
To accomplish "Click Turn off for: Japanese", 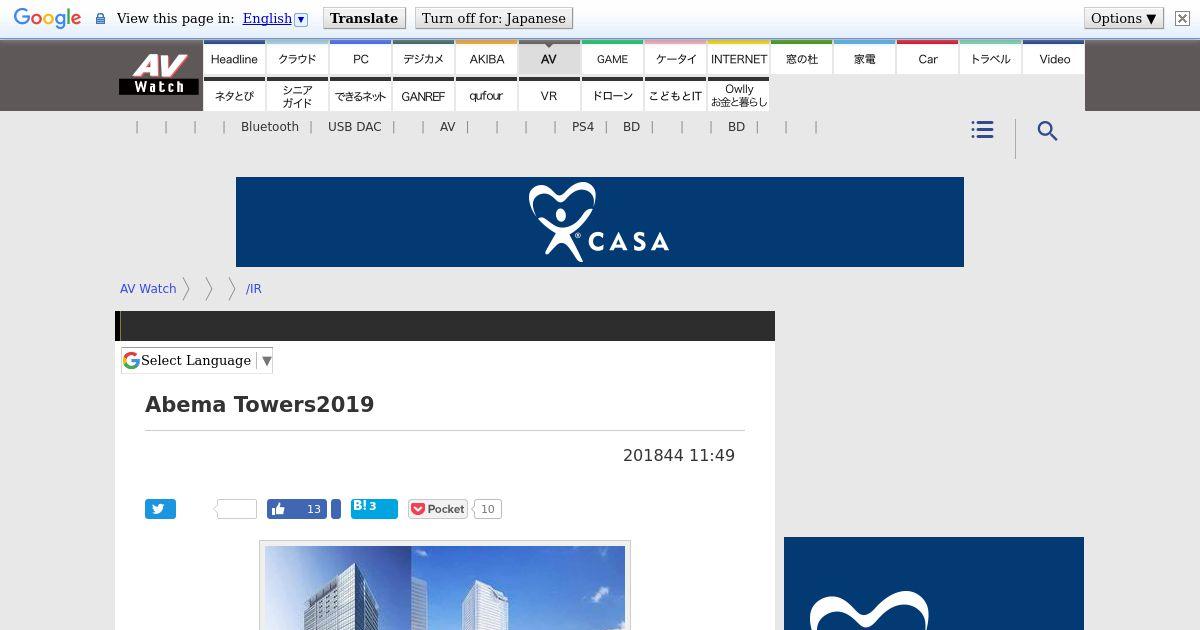I will point(494,19).
